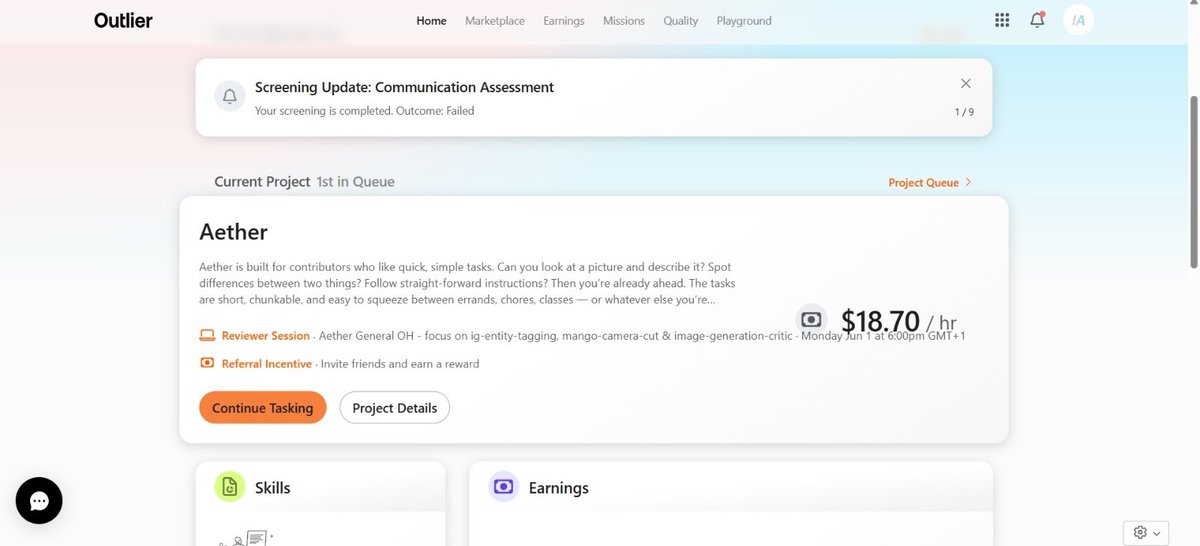This screenshot has height=546, width=1200.
Task: Click the Screening Update: Communication Assessment title
Action: (x=404, y=87)
